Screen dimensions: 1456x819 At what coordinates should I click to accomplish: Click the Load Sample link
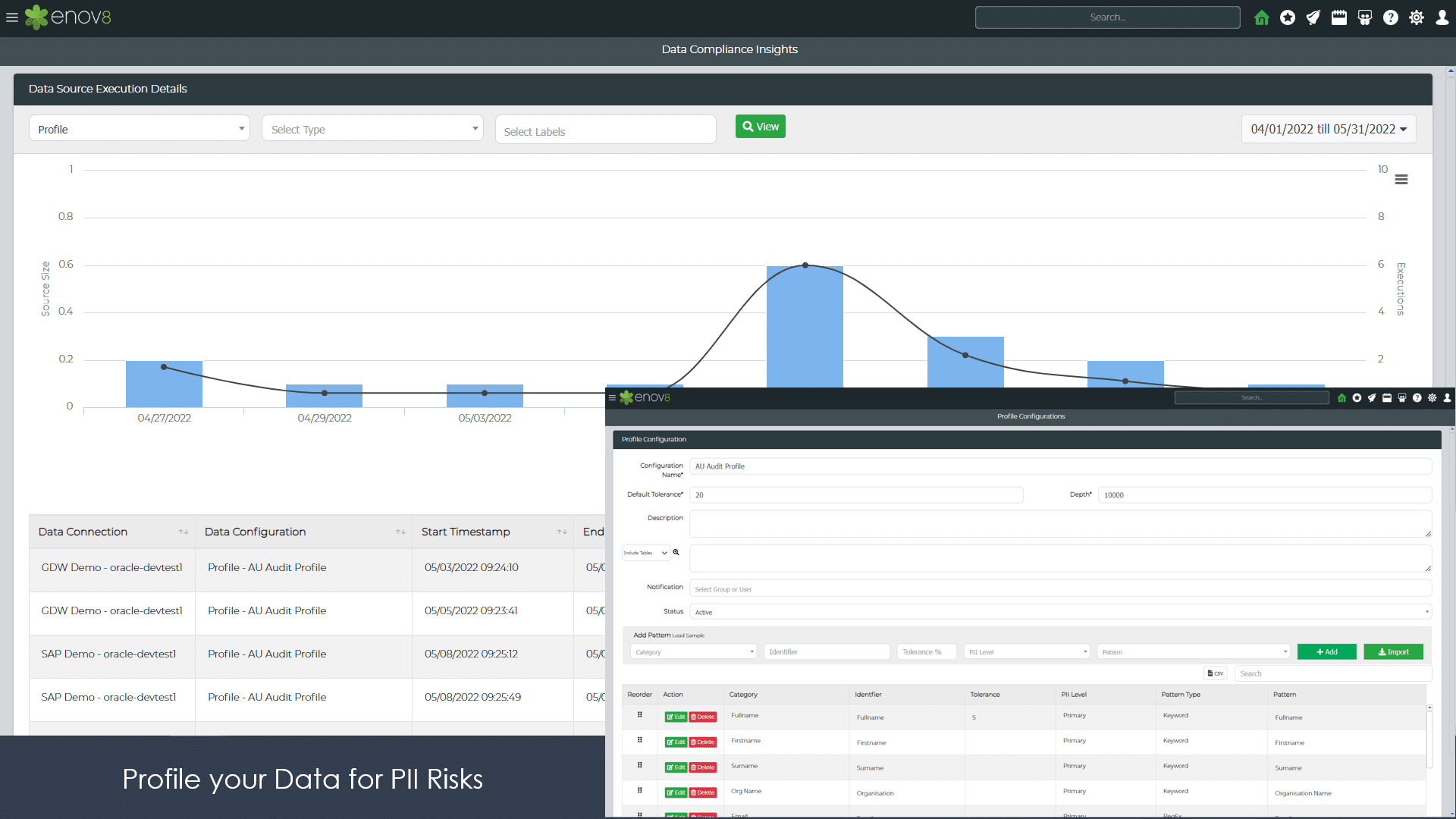tap(689, 635)
